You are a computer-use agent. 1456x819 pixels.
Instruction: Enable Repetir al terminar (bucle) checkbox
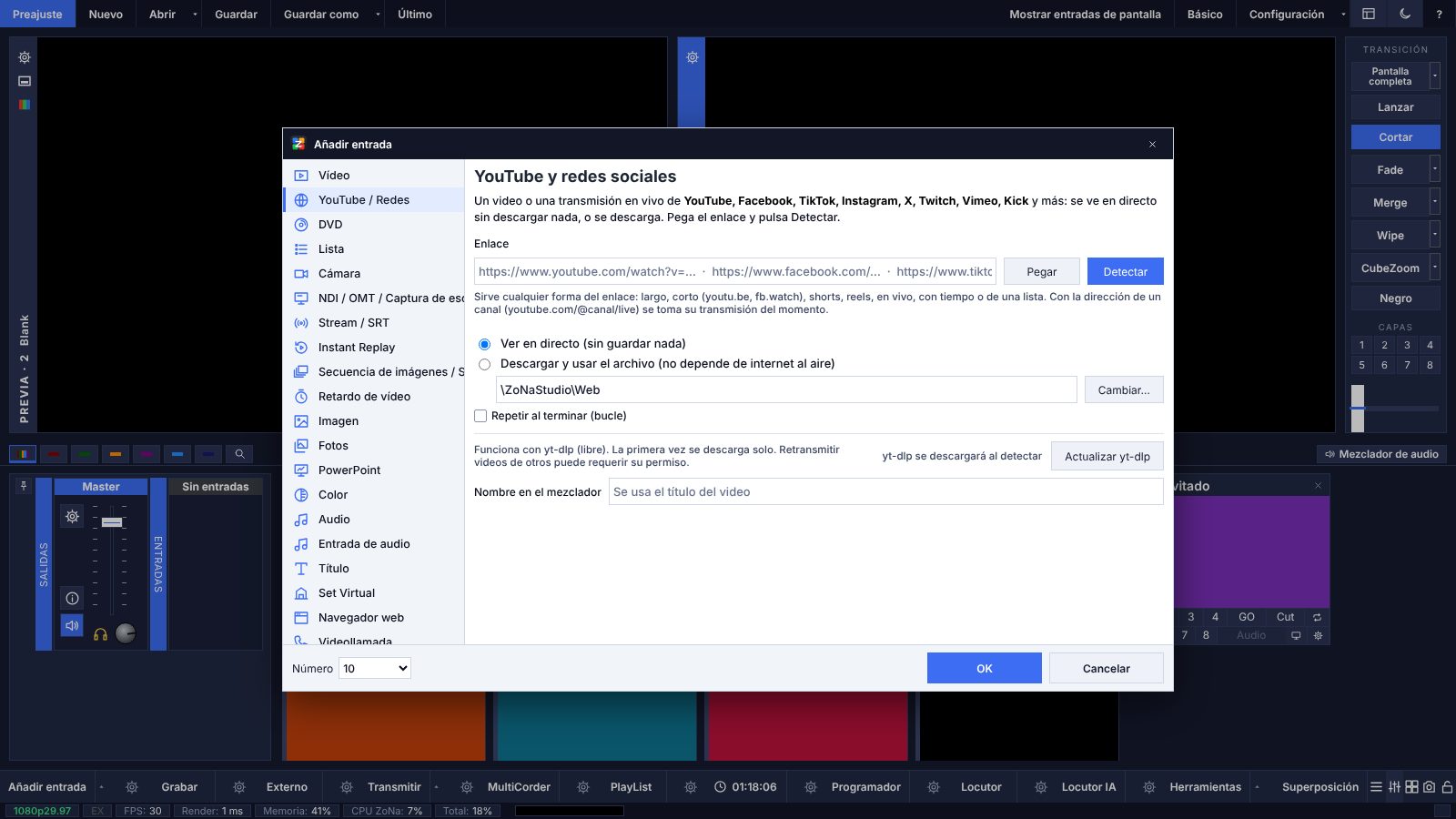tap(480, 416)
